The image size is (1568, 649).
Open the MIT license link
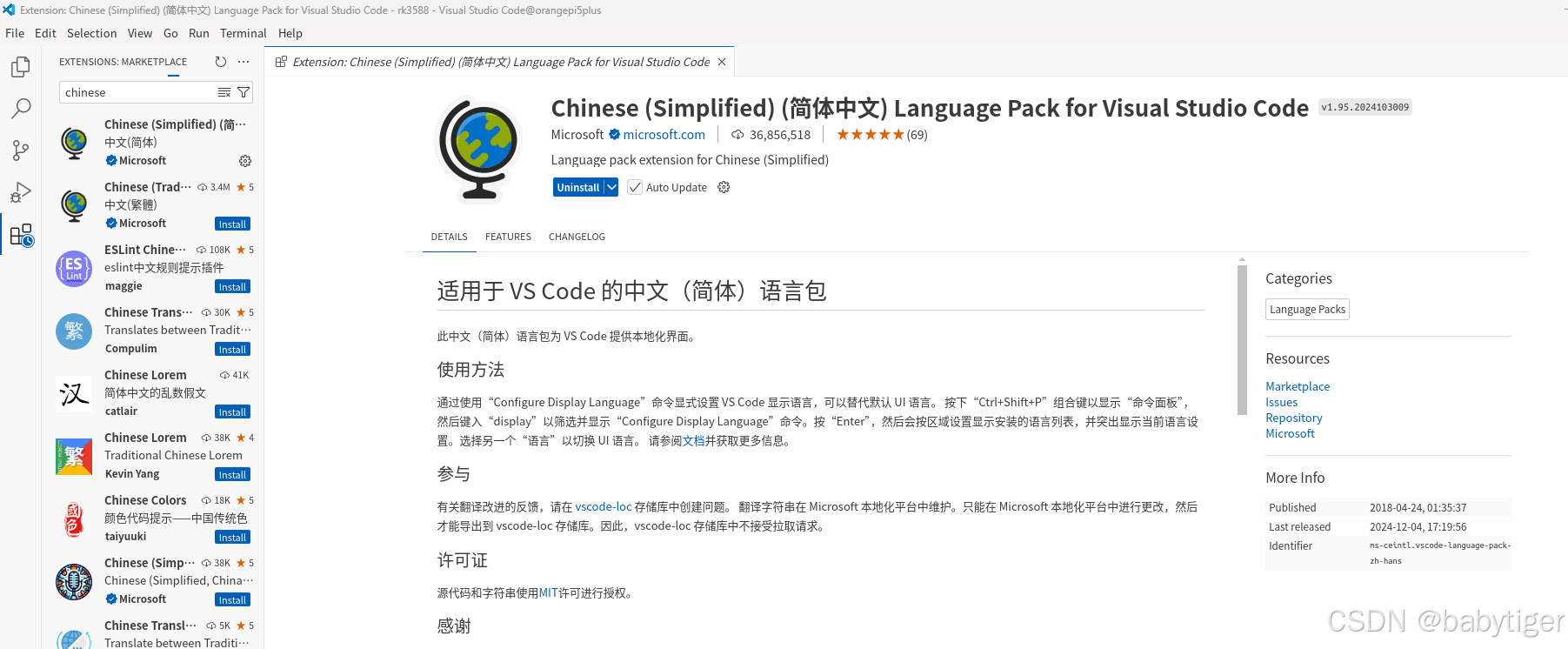(548, 592)
